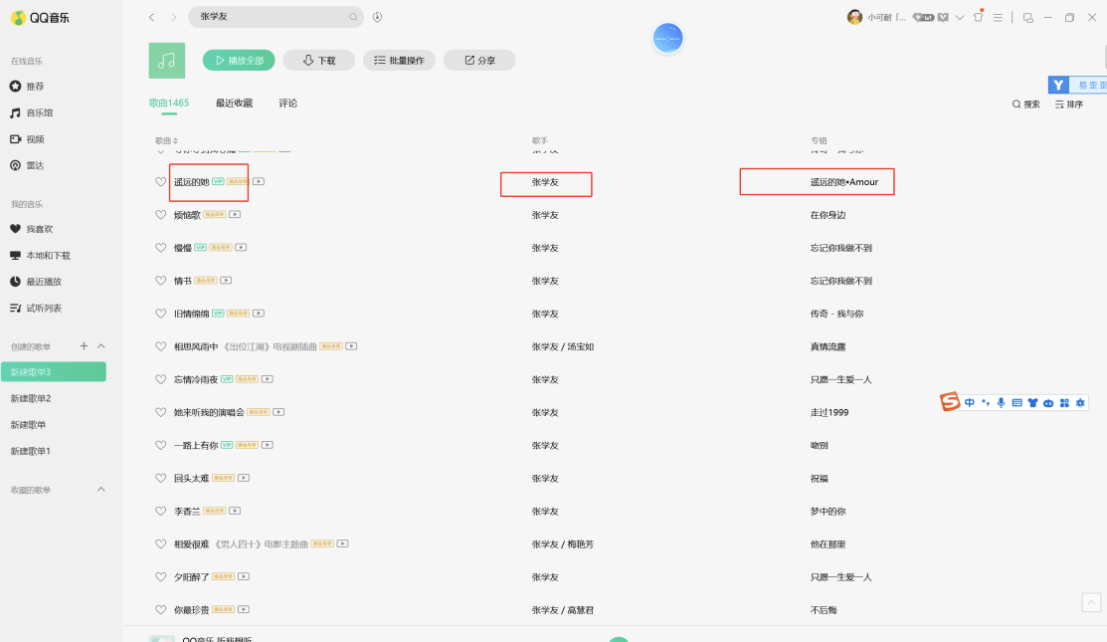Click the main menu hamburger icon
1107x642 pixels.
tap(998, 17)
